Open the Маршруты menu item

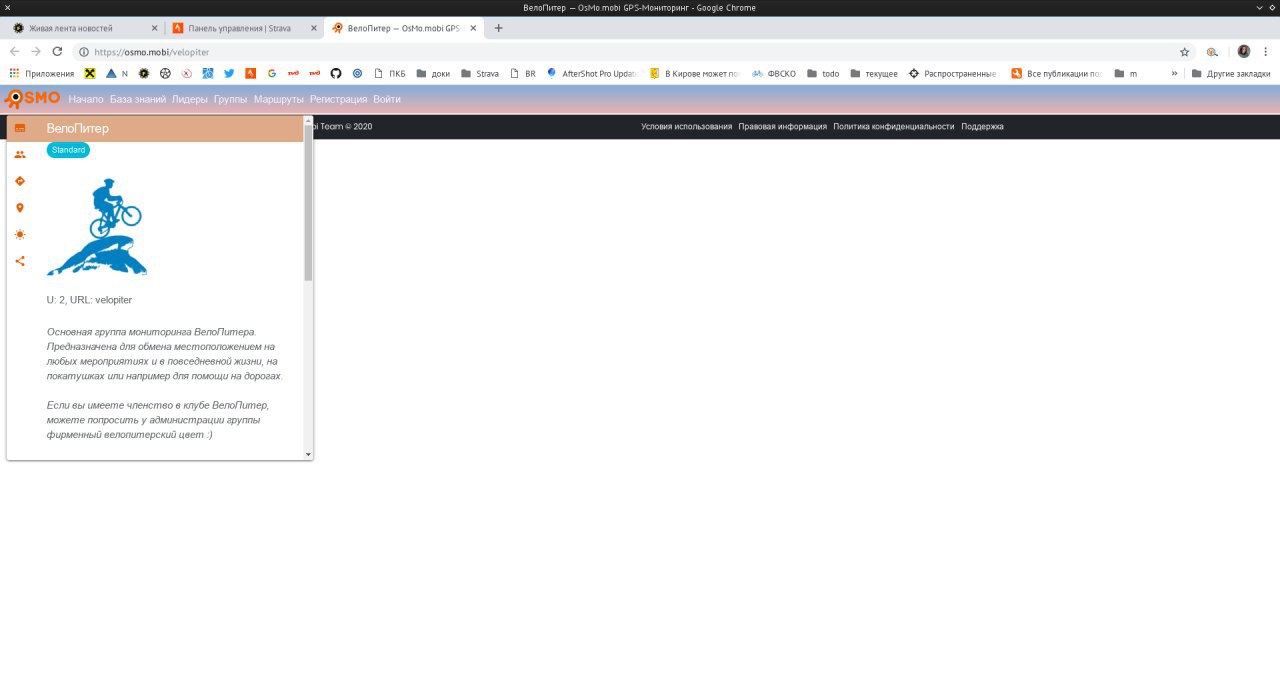coord(279,99)
